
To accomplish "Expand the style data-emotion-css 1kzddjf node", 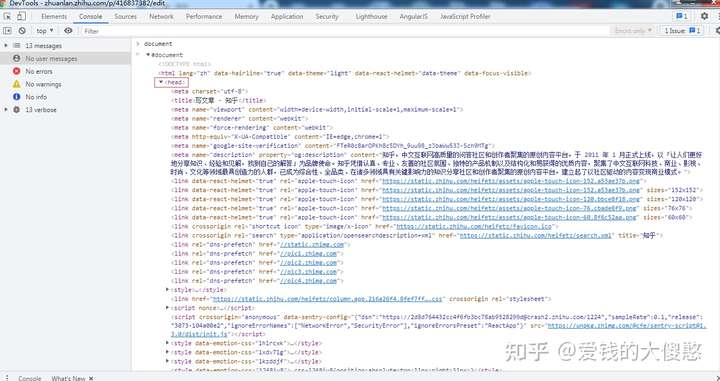I will (168, 361).
